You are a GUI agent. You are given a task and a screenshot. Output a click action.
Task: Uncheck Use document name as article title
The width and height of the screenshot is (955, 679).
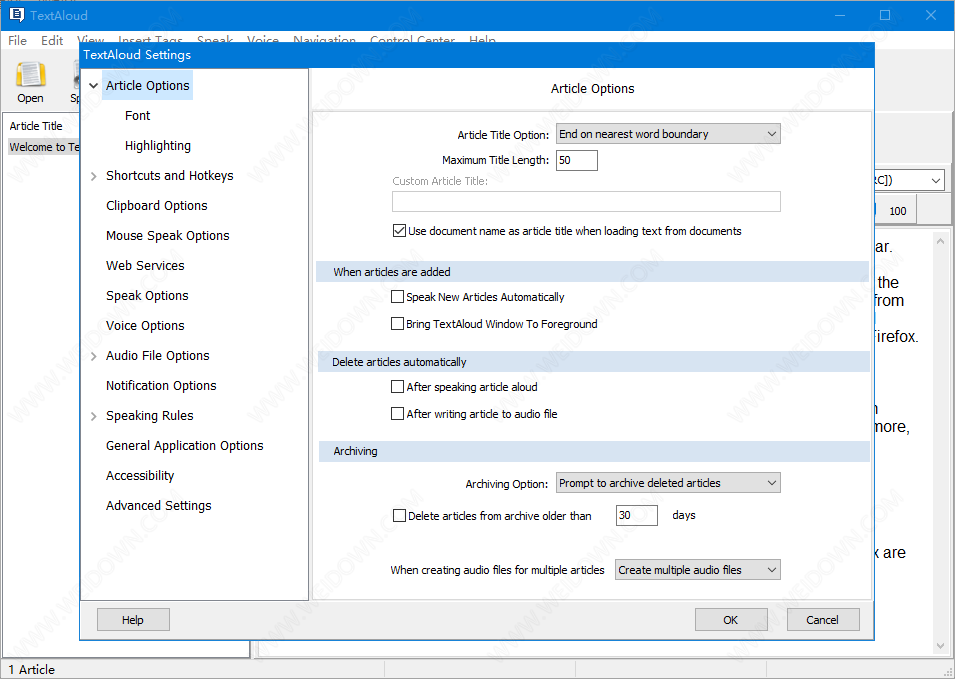[x=399, y=231]
